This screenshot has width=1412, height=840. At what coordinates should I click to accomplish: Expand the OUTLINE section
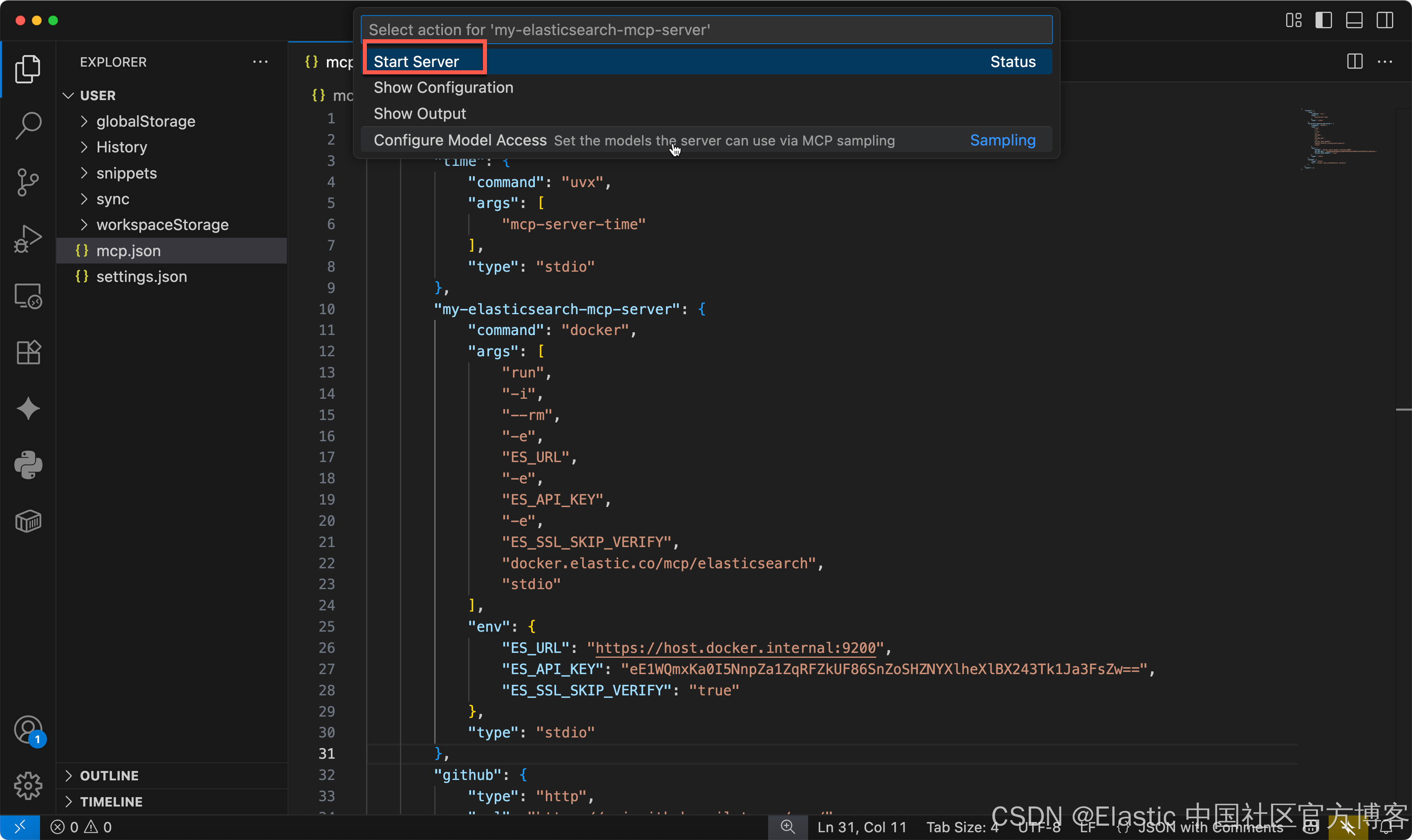172,775
